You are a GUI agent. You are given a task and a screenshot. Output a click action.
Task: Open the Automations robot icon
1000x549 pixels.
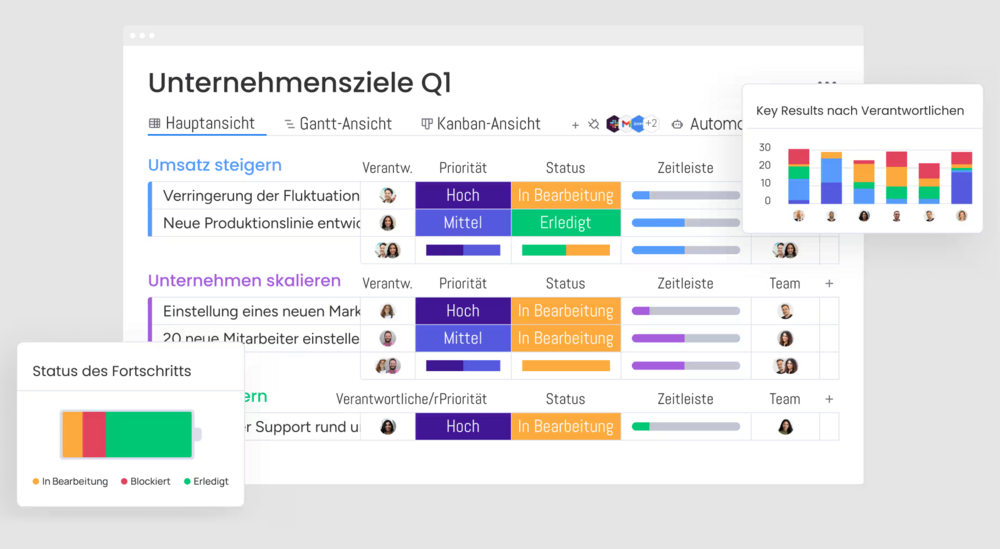(677, 125)
